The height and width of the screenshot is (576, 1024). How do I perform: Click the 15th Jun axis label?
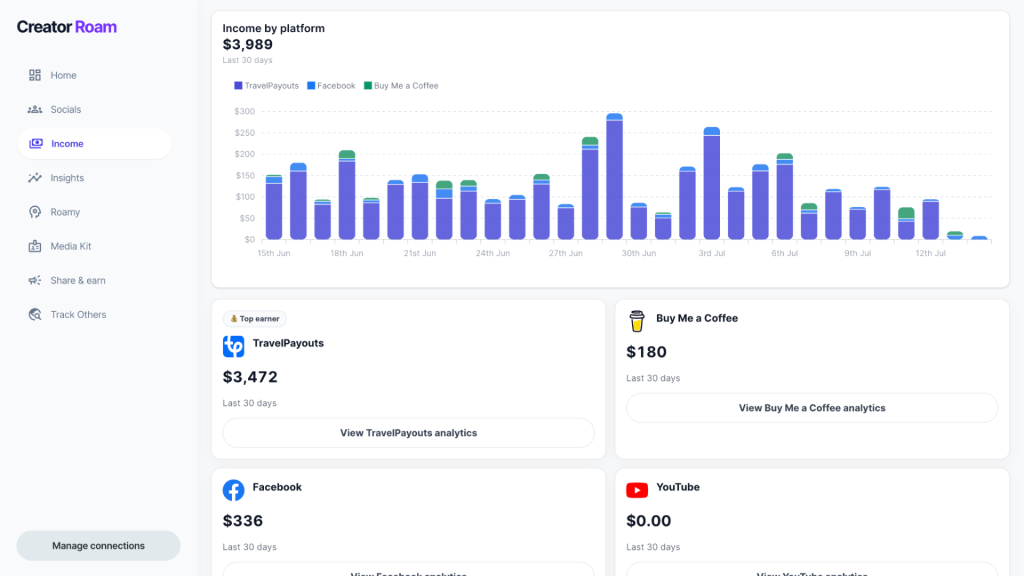[x=274, y=253]
